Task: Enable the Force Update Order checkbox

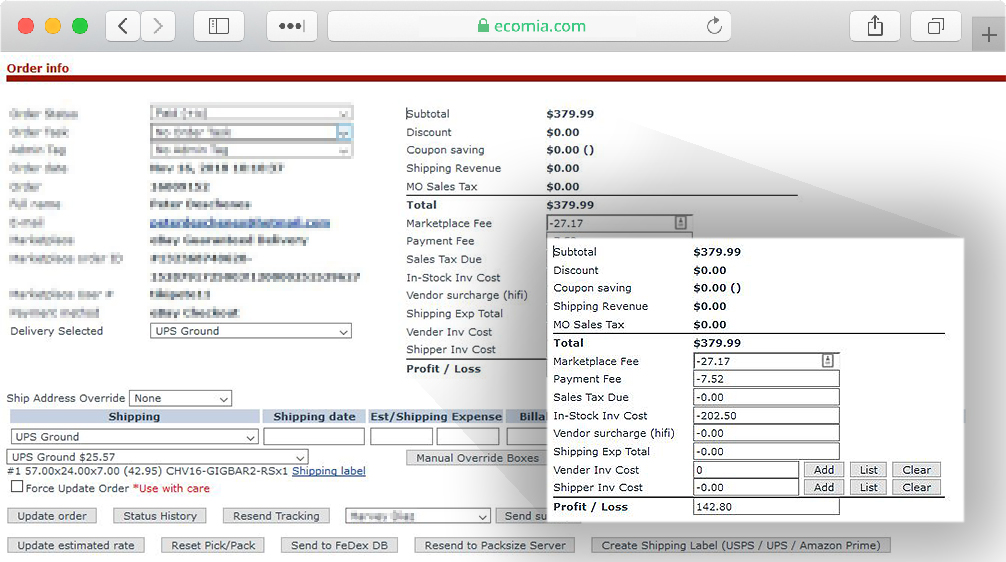Action: 17,487
